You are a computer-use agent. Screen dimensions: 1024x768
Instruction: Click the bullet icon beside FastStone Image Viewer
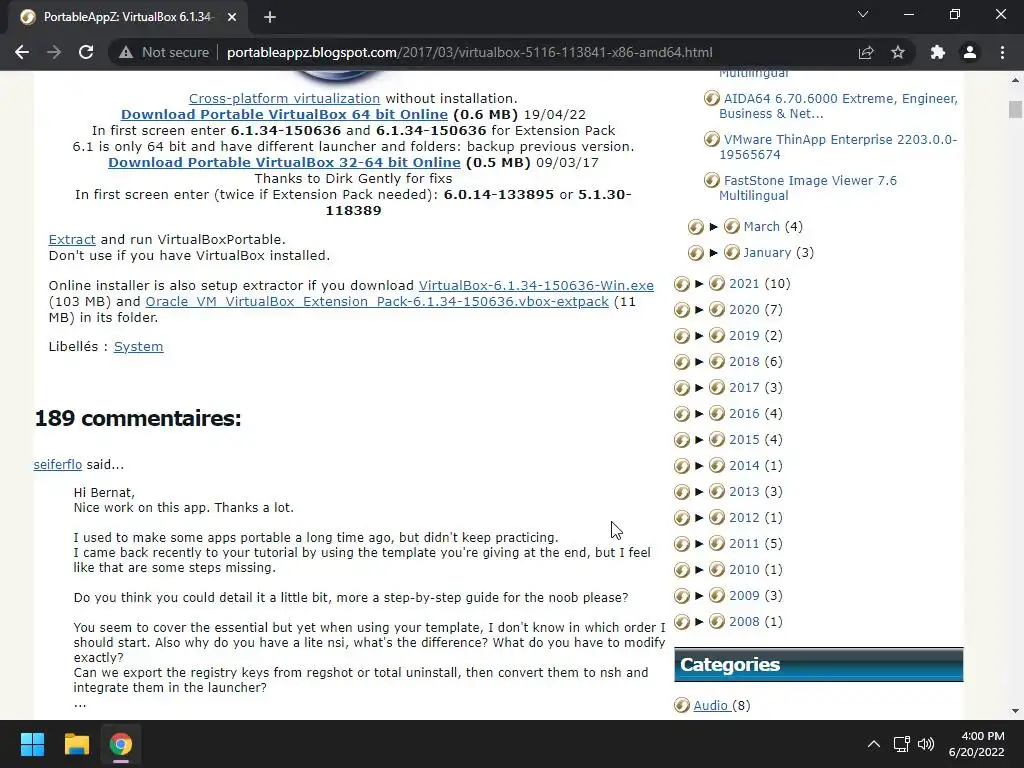(x=711, y=180)
